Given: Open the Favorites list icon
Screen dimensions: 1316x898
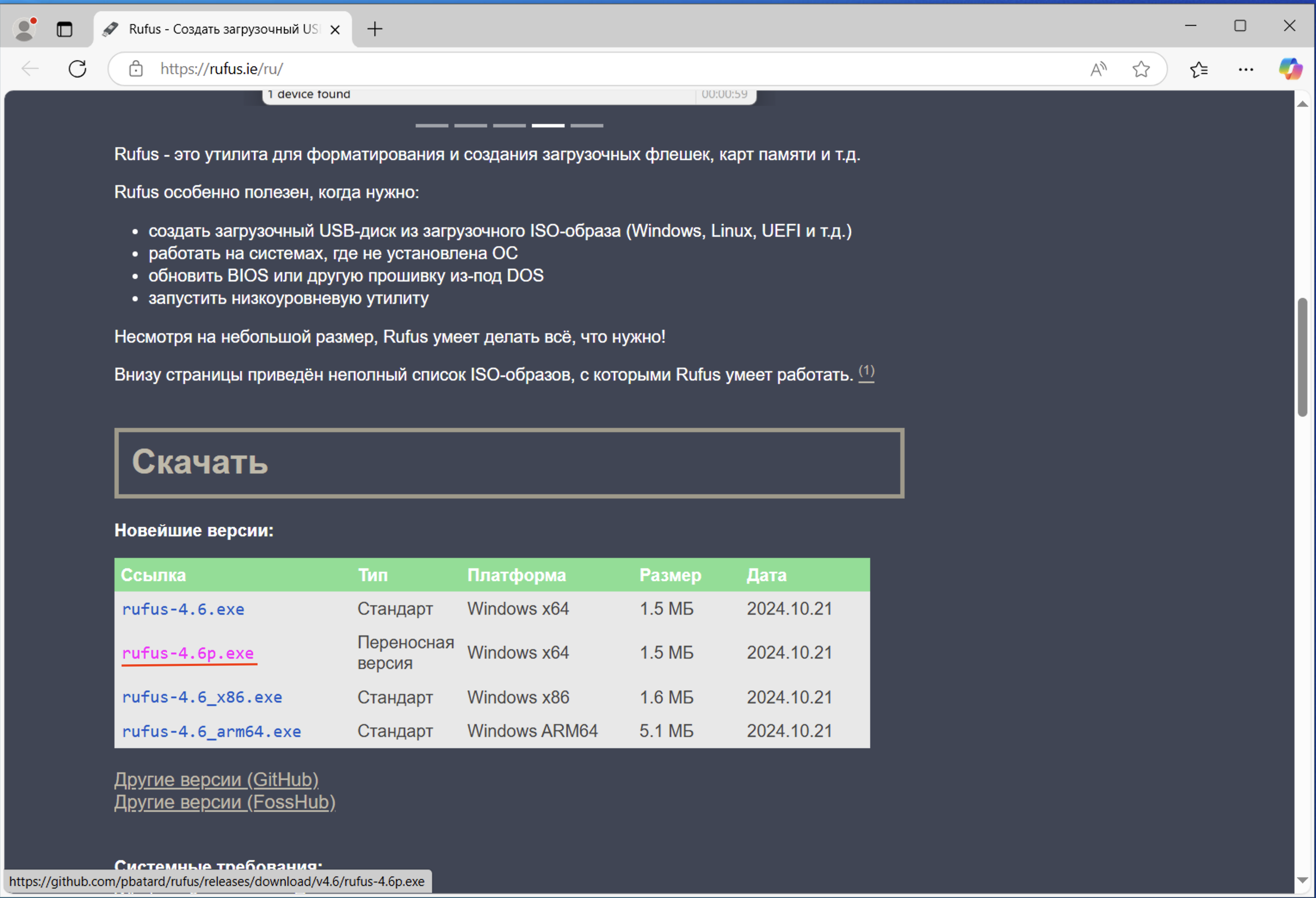Looking at the screenshot, I should click(1199, 69).
